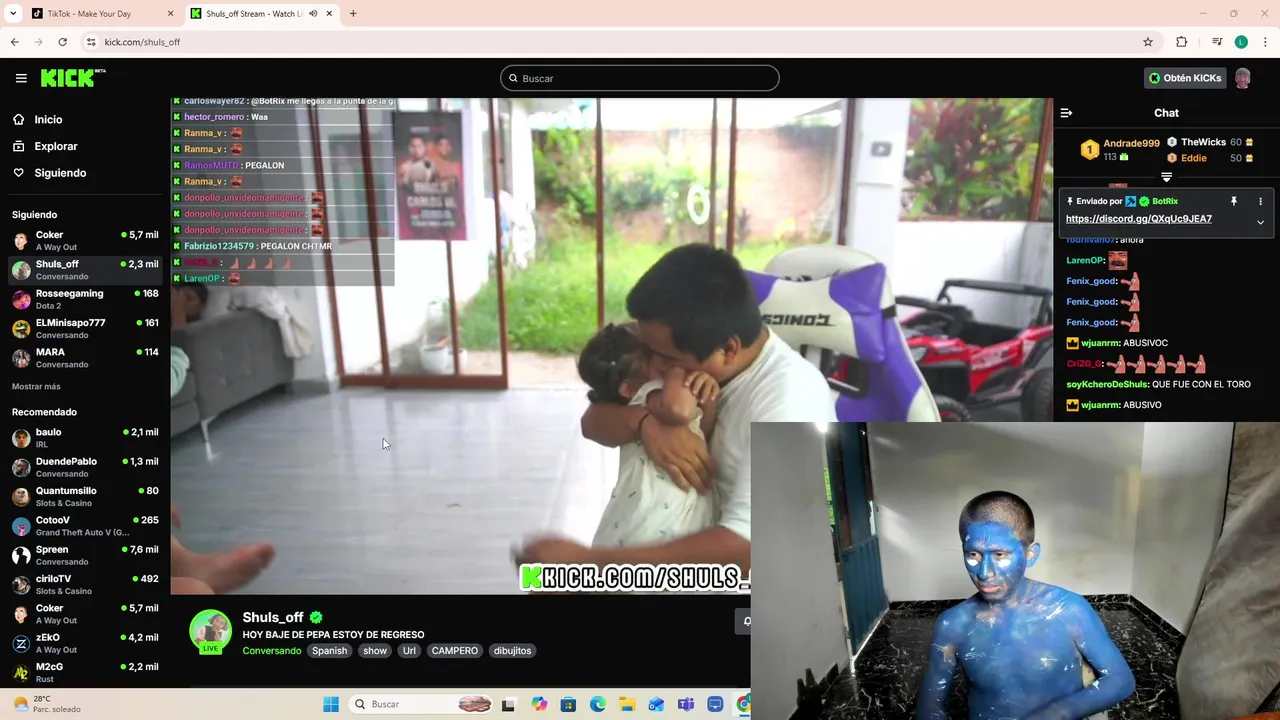Open the Windows Start menu

pos(331,704)
